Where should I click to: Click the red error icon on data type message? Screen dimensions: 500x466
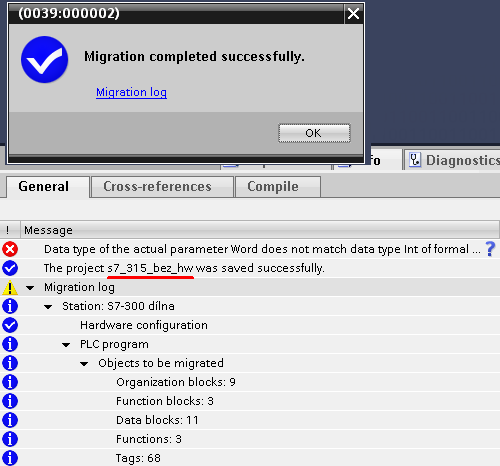pyautogui.click(x=10, y=249)
